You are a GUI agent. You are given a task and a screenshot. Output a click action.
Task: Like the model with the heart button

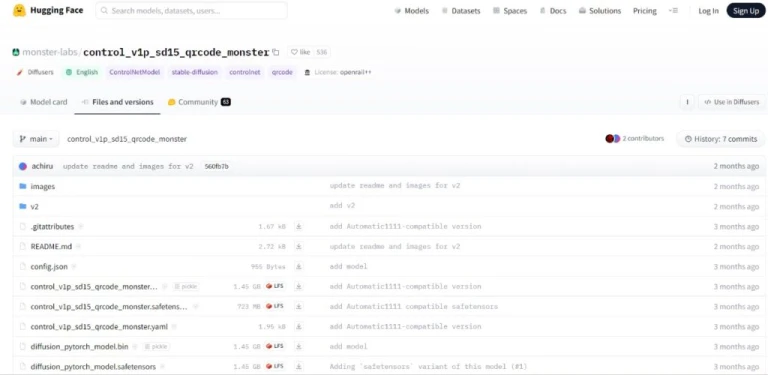(x=300, y=52)
